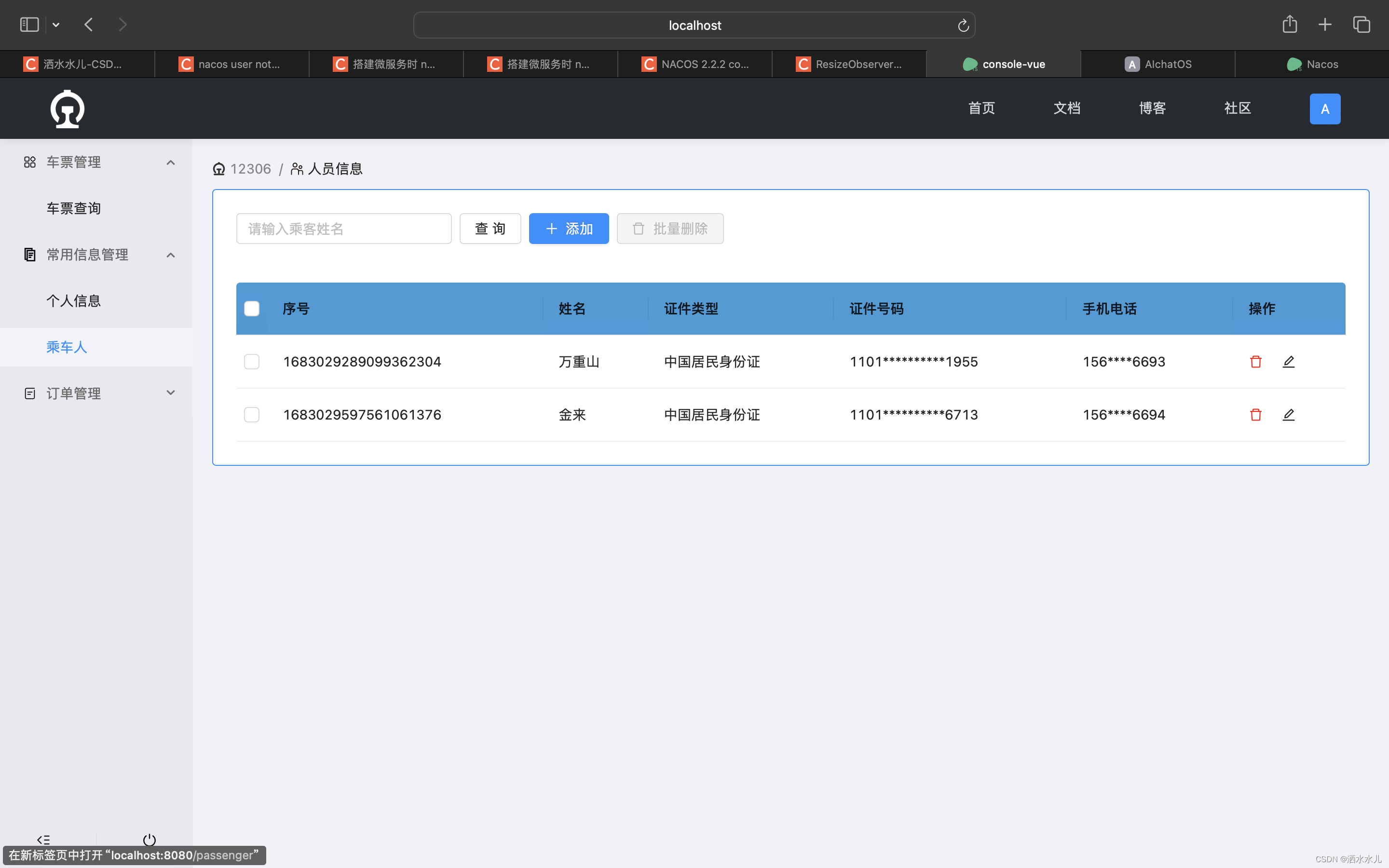
Task: Edit the 万重山 passenger entry
Action: tap(1288, 362)
